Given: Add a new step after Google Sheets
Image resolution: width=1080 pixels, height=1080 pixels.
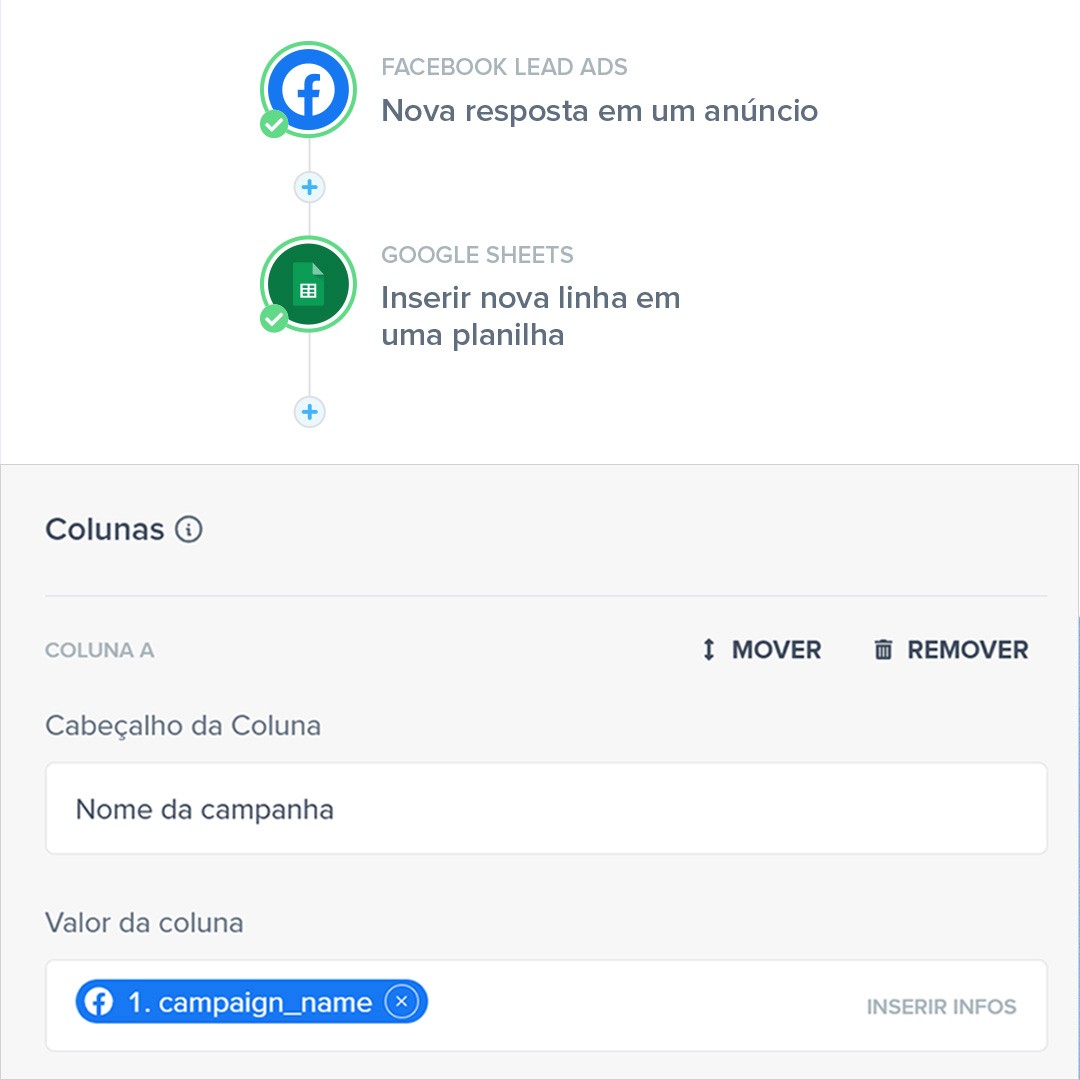Looking at the screenshot, I should pos(310,412).
